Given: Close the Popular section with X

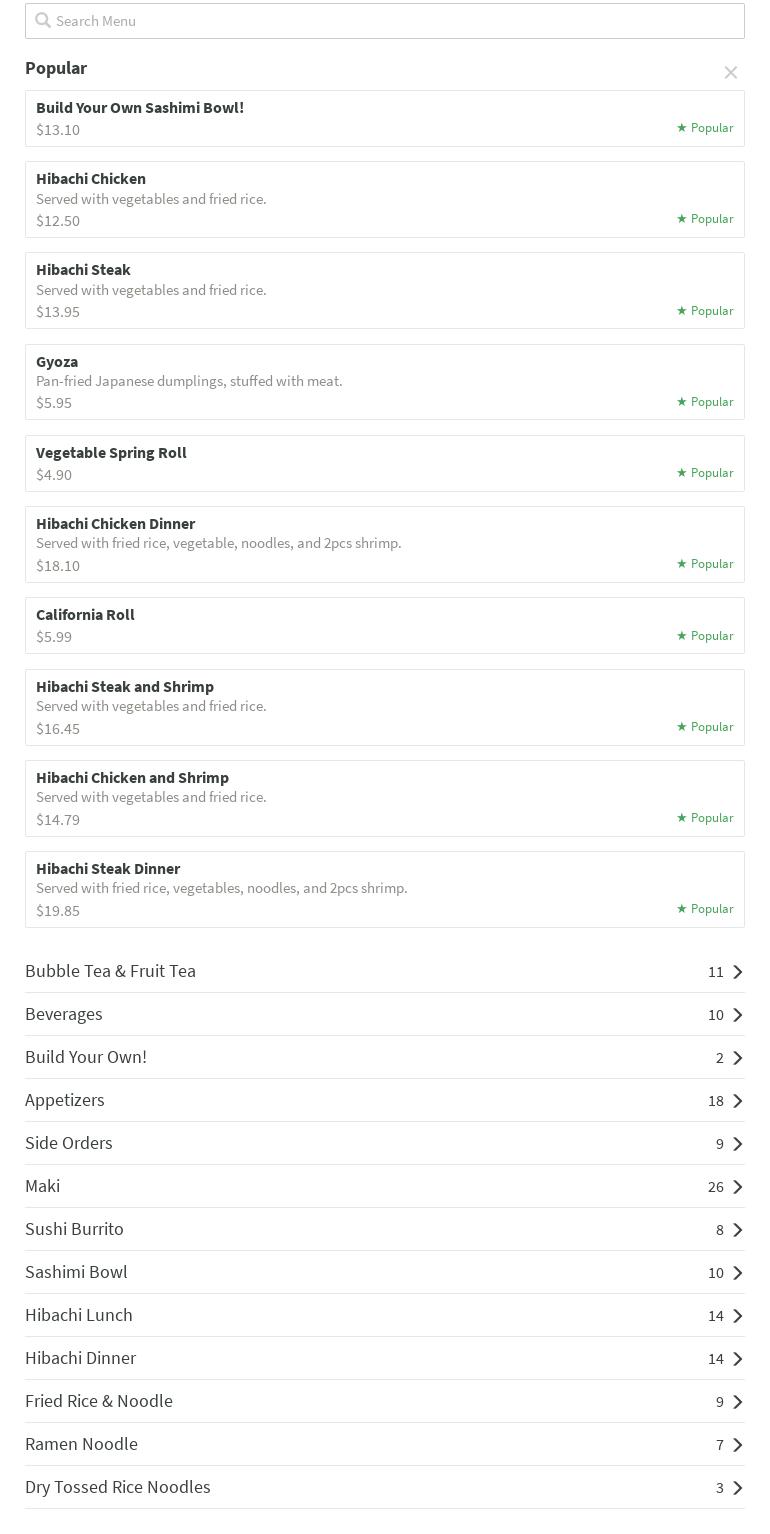Looking at the screenshot, I should 731,72.
